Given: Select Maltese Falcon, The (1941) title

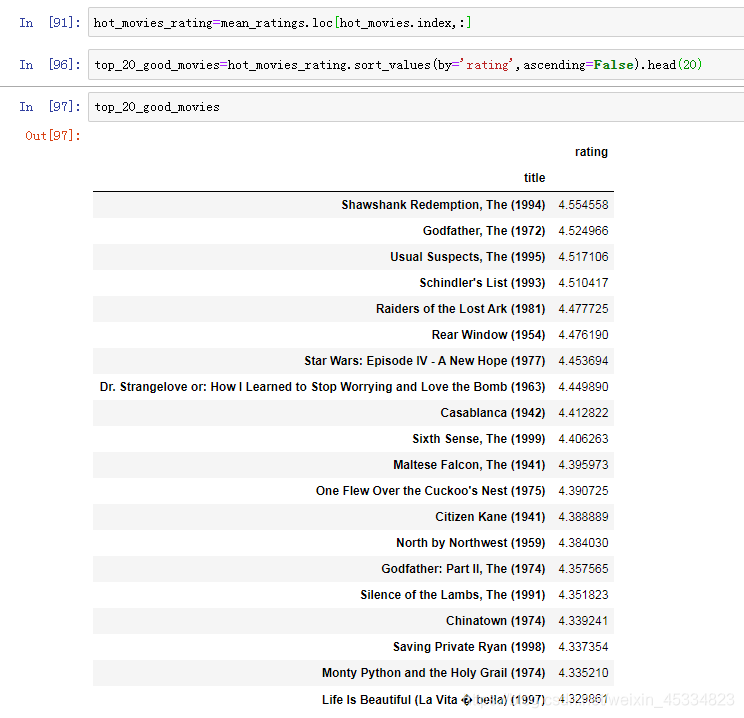Looking at the screenshot, I should click(x=469, y=465).
